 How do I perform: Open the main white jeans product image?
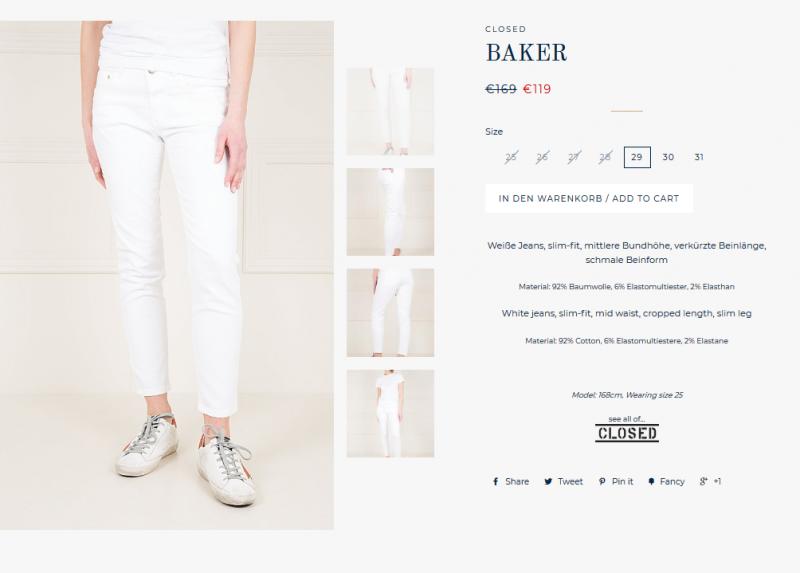(167, 275)
